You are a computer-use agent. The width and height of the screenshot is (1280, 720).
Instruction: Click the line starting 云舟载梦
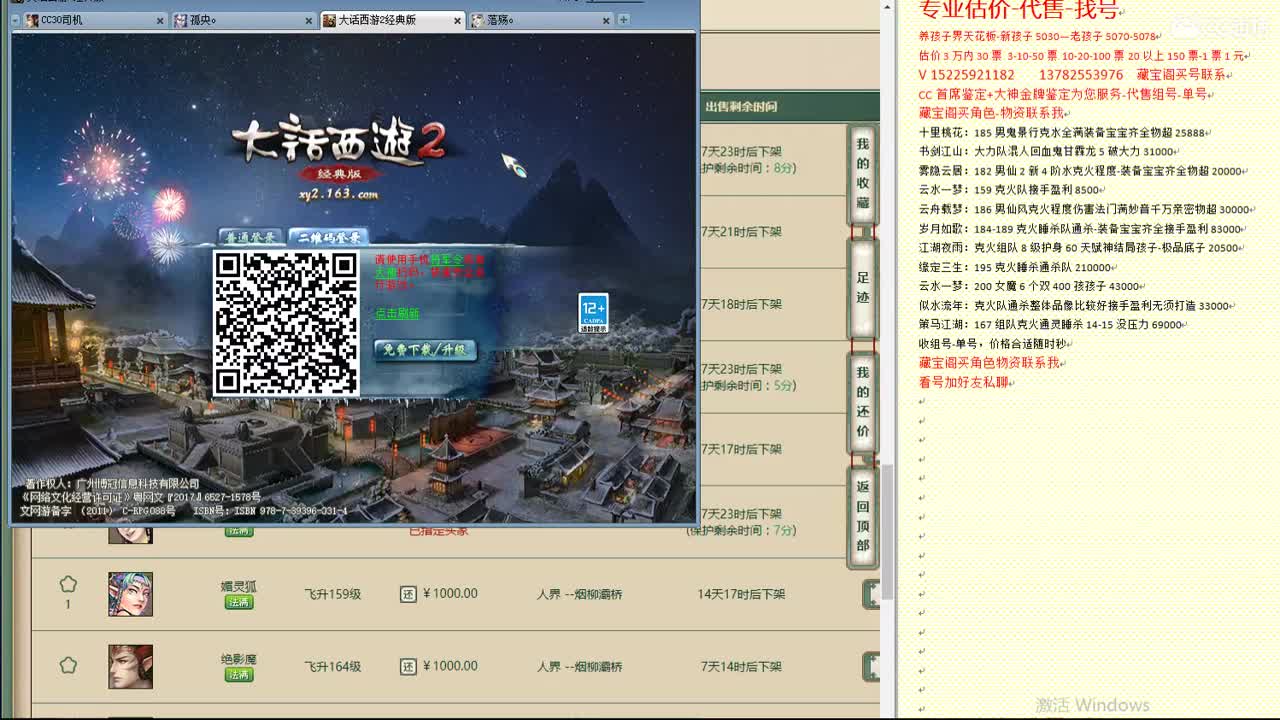click(x=1085, y=209)
